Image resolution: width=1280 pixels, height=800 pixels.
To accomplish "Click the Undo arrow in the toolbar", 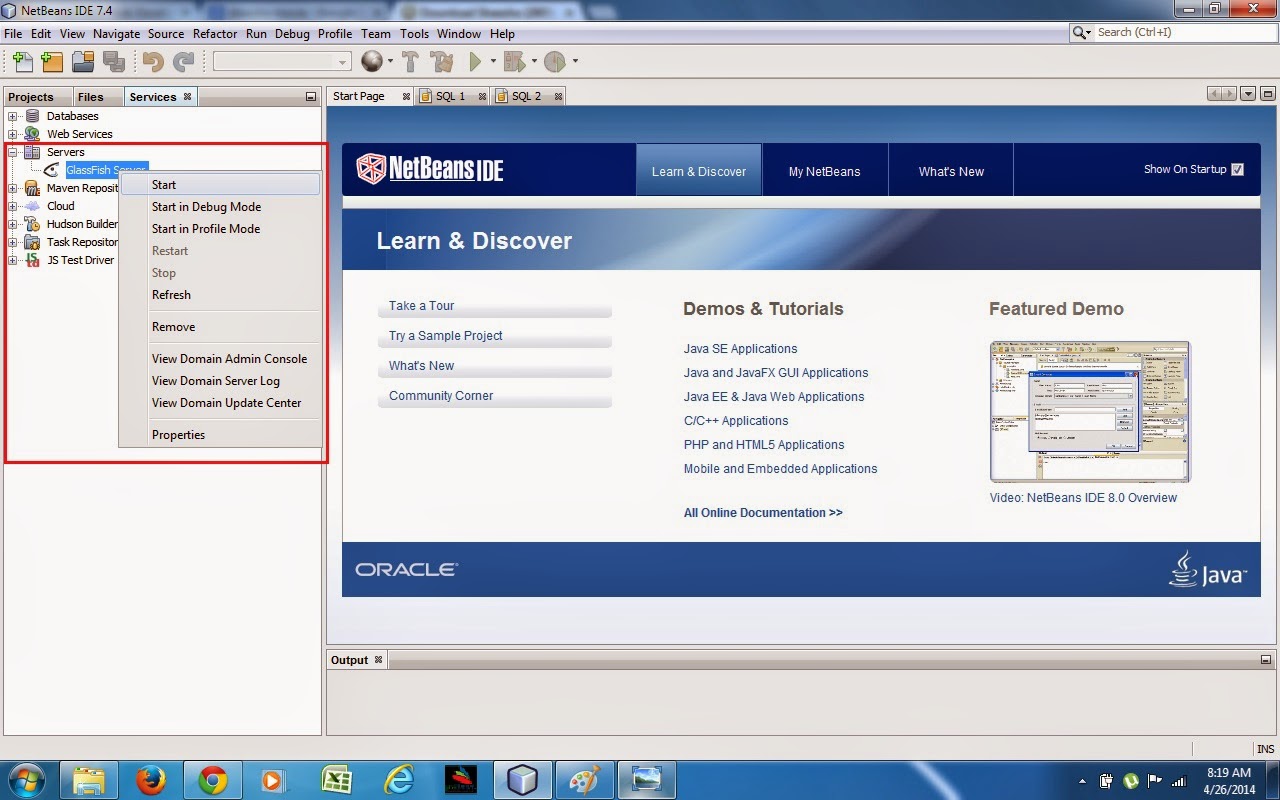I will (x=153, y=62).
